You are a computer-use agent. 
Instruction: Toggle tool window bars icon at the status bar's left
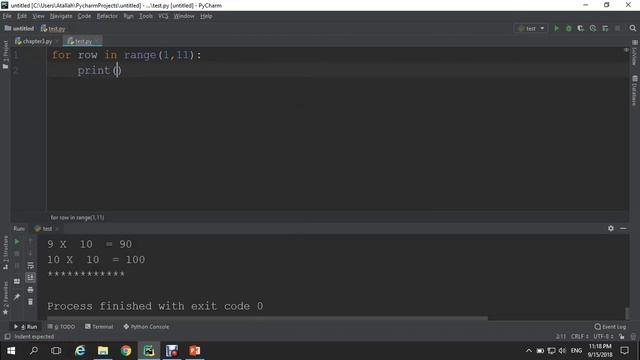[7, 336]
